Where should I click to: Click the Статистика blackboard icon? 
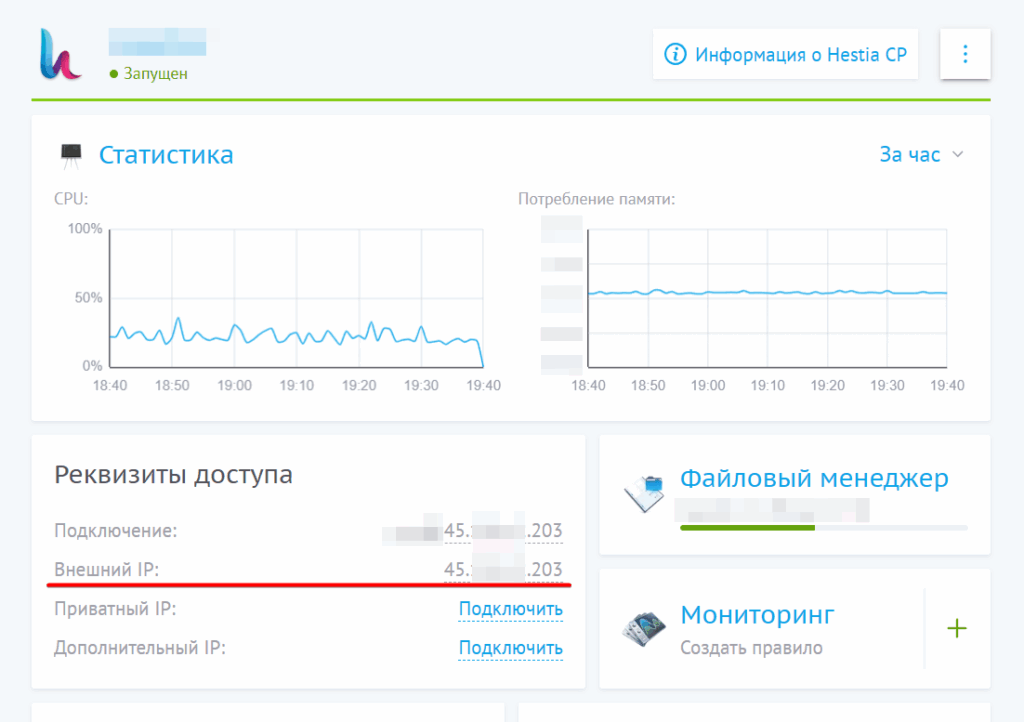[x=71, y=155]
